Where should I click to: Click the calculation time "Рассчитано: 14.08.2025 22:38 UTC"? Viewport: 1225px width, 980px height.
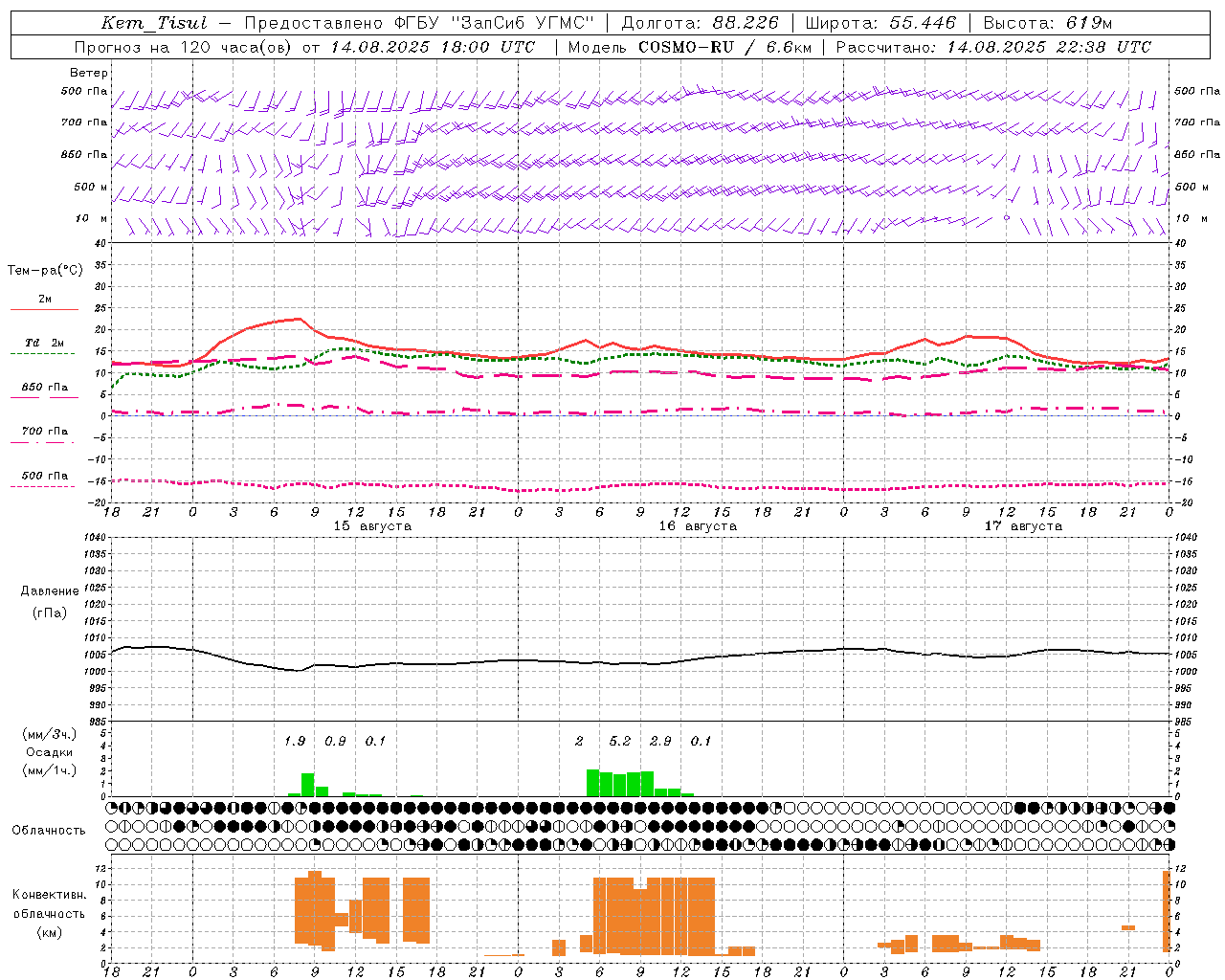(x=993, y=47)
